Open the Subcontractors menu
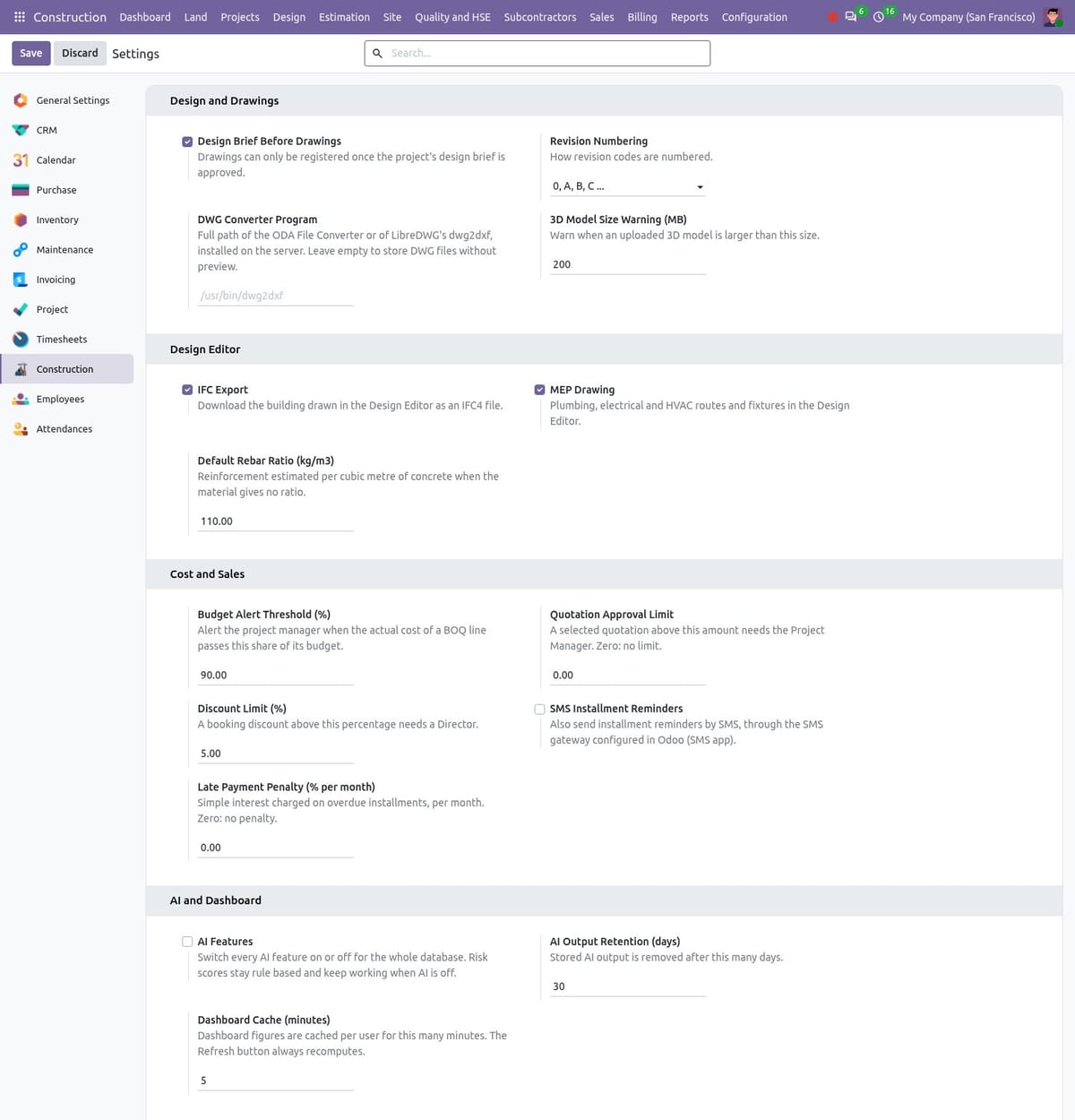Screen dimensions: 1075x1120 pyautogui.click(x=540, y=17)
